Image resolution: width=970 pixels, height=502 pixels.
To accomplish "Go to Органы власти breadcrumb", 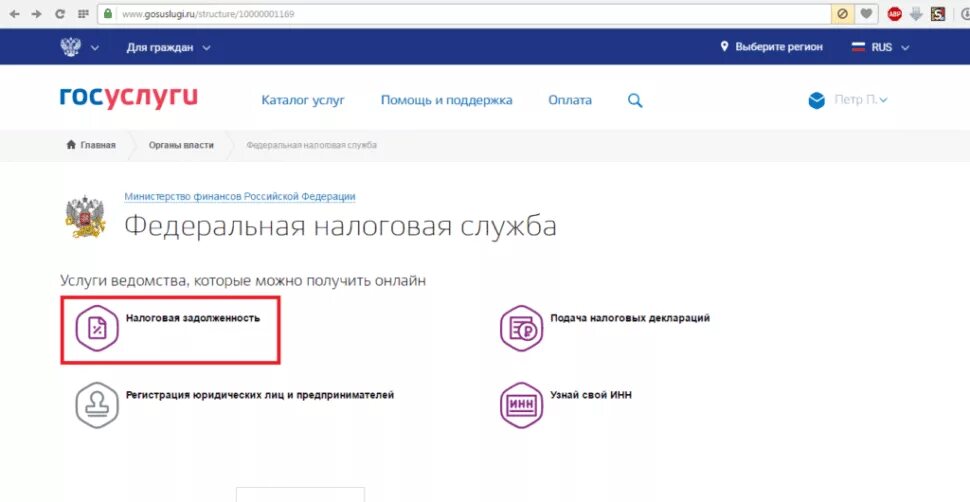I will point(181,145).
